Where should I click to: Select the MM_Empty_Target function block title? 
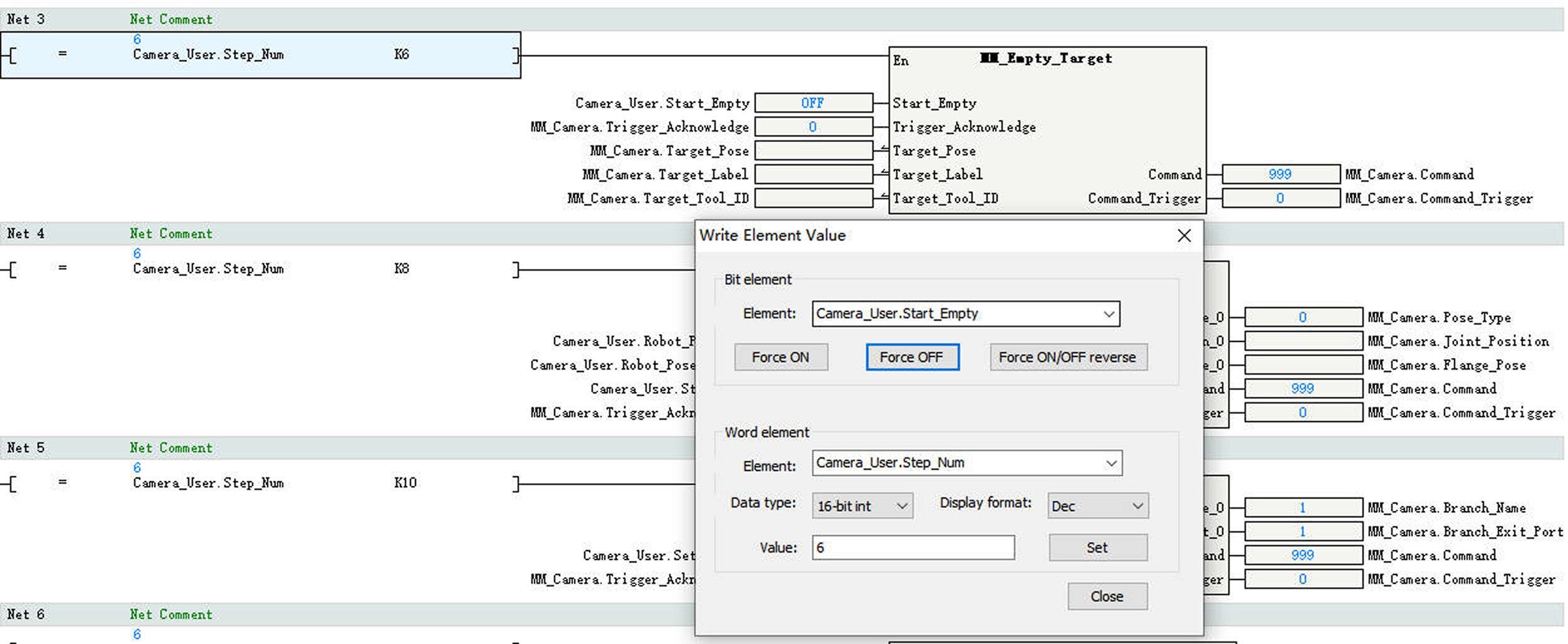1046,59
